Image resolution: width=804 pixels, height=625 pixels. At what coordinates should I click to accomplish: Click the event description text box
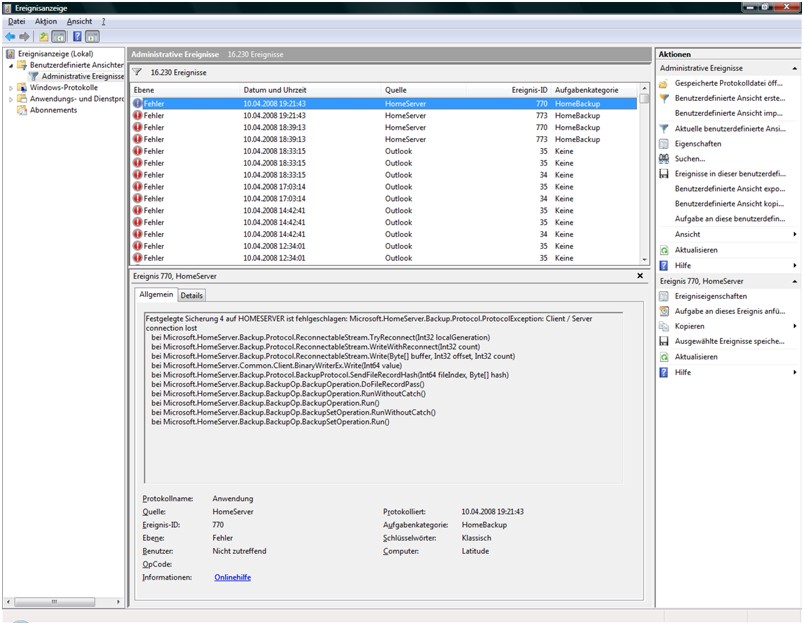click(x=384, y=397)
